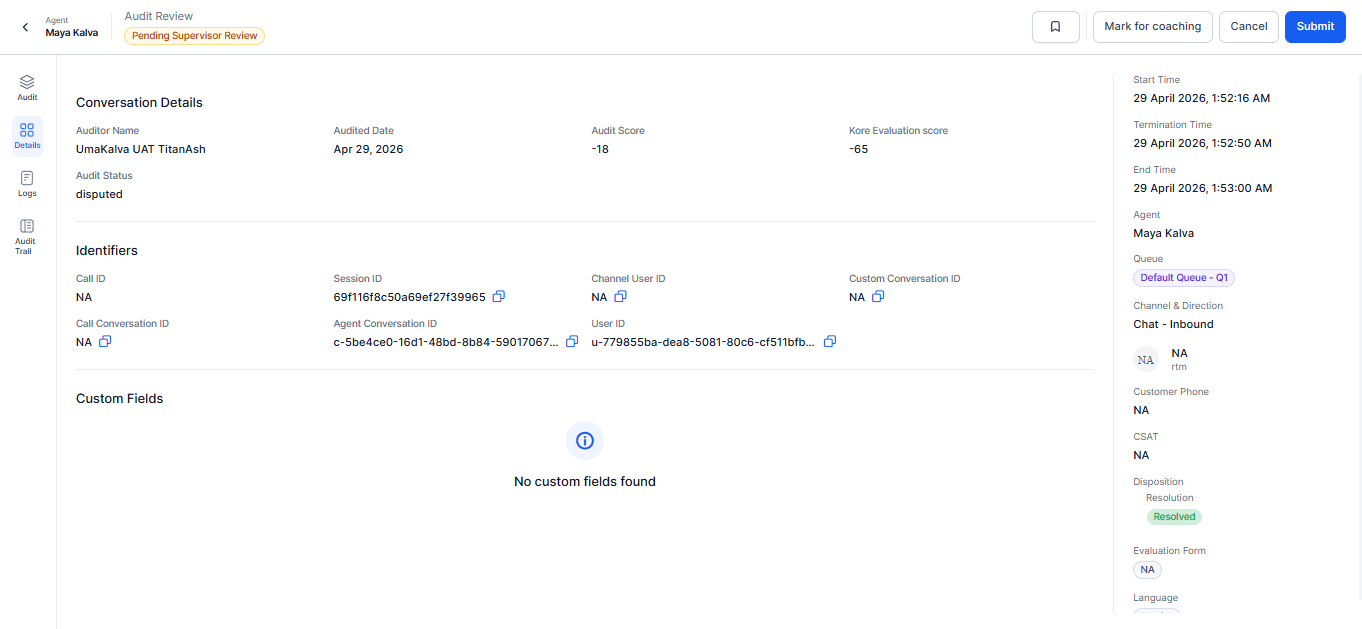Screen dimensions: 1362x629
Task: Open the Details sidebar section
Action: [27, 136]
